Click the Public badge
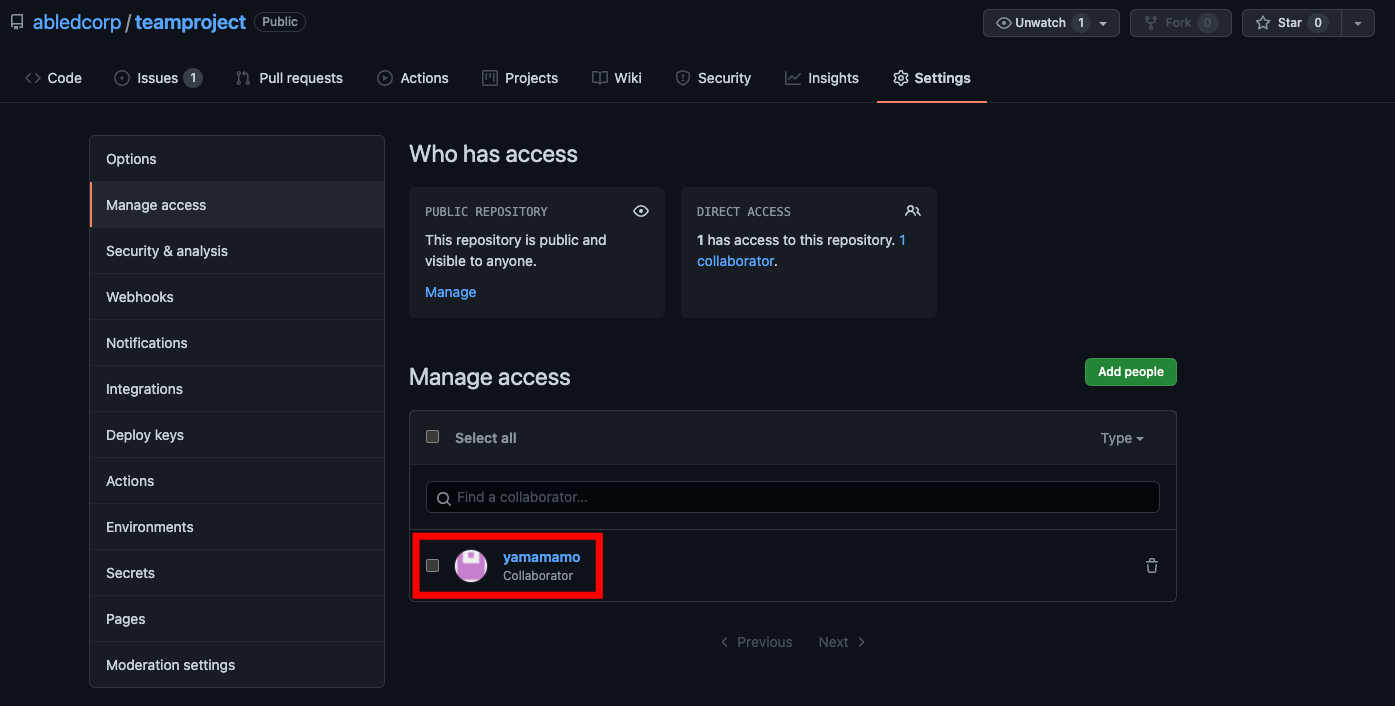The image size is (1395, 706). pyautogui.click(x=280, y=22)
